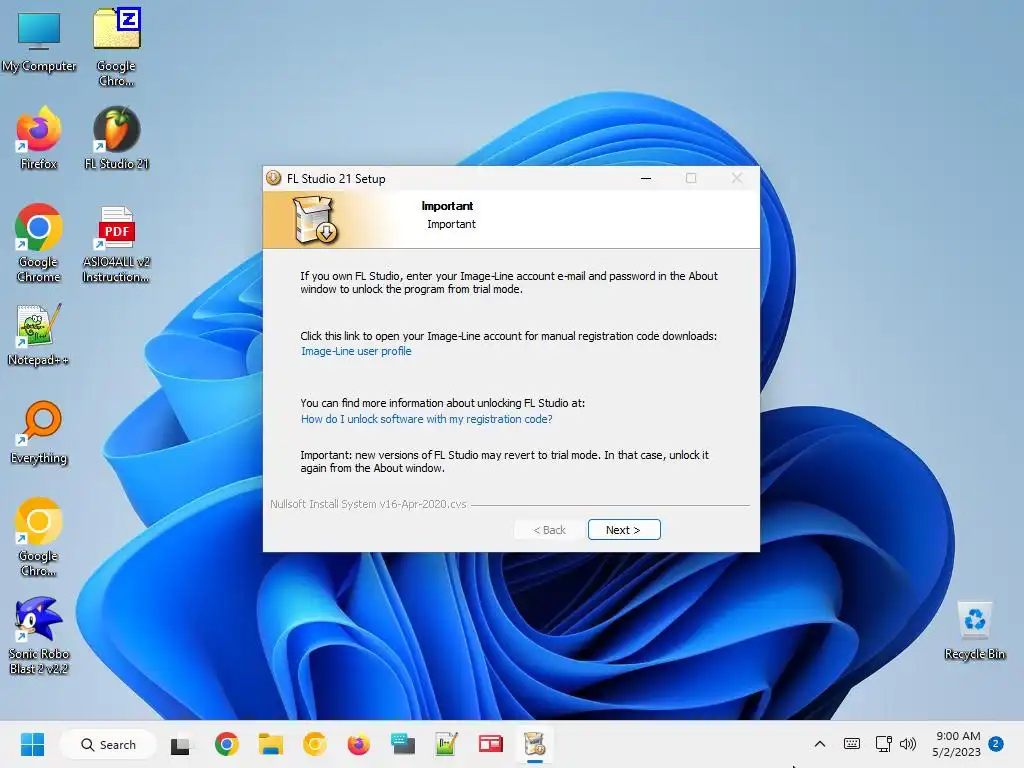Open the Google Chro... zip folder icon
The height and width of the screenshot is (768, 1024).
tap(116, 47)
